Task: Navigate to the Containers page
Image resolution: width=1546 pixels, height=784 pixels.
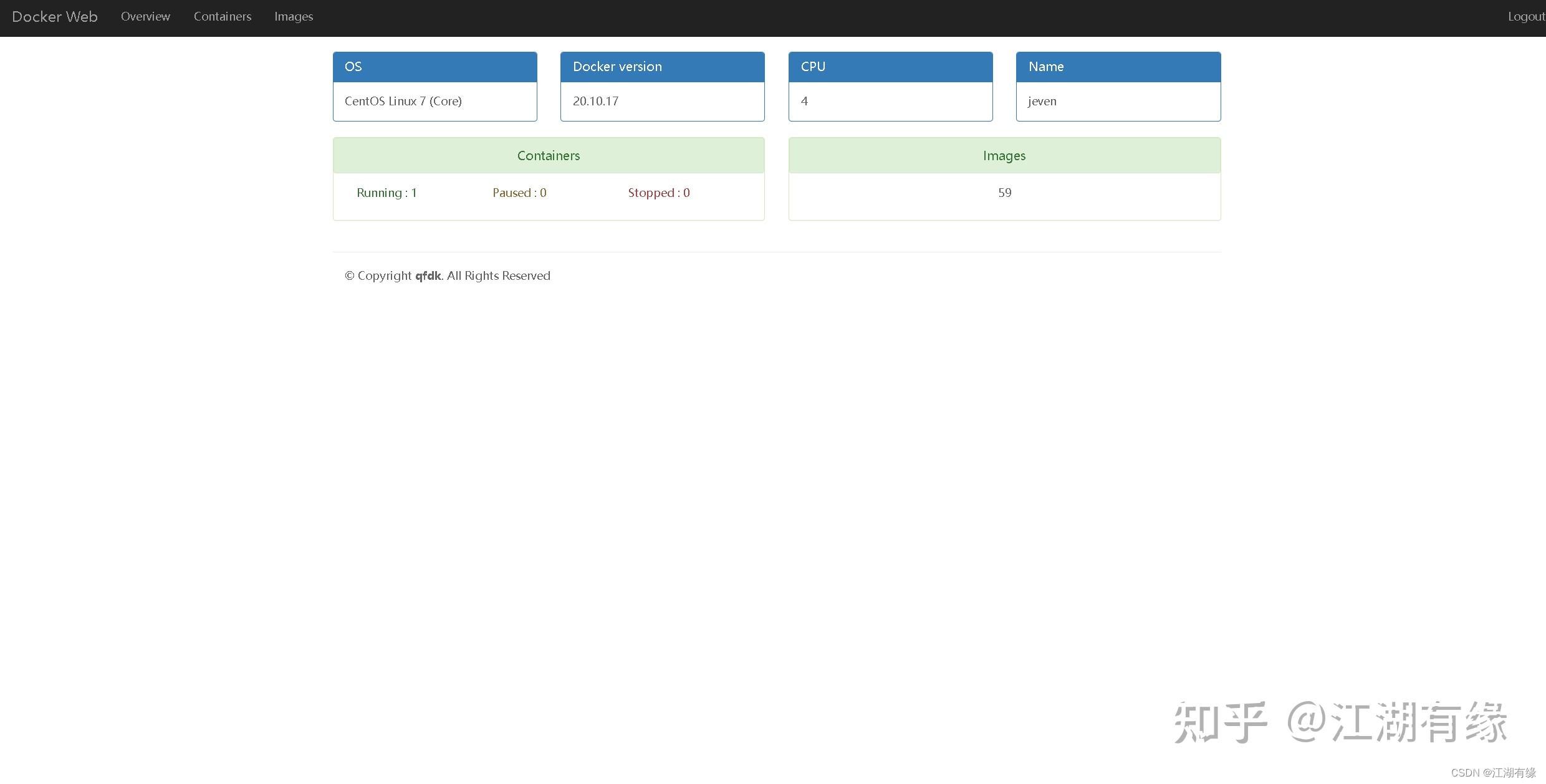Action: (x=222, y=16)
